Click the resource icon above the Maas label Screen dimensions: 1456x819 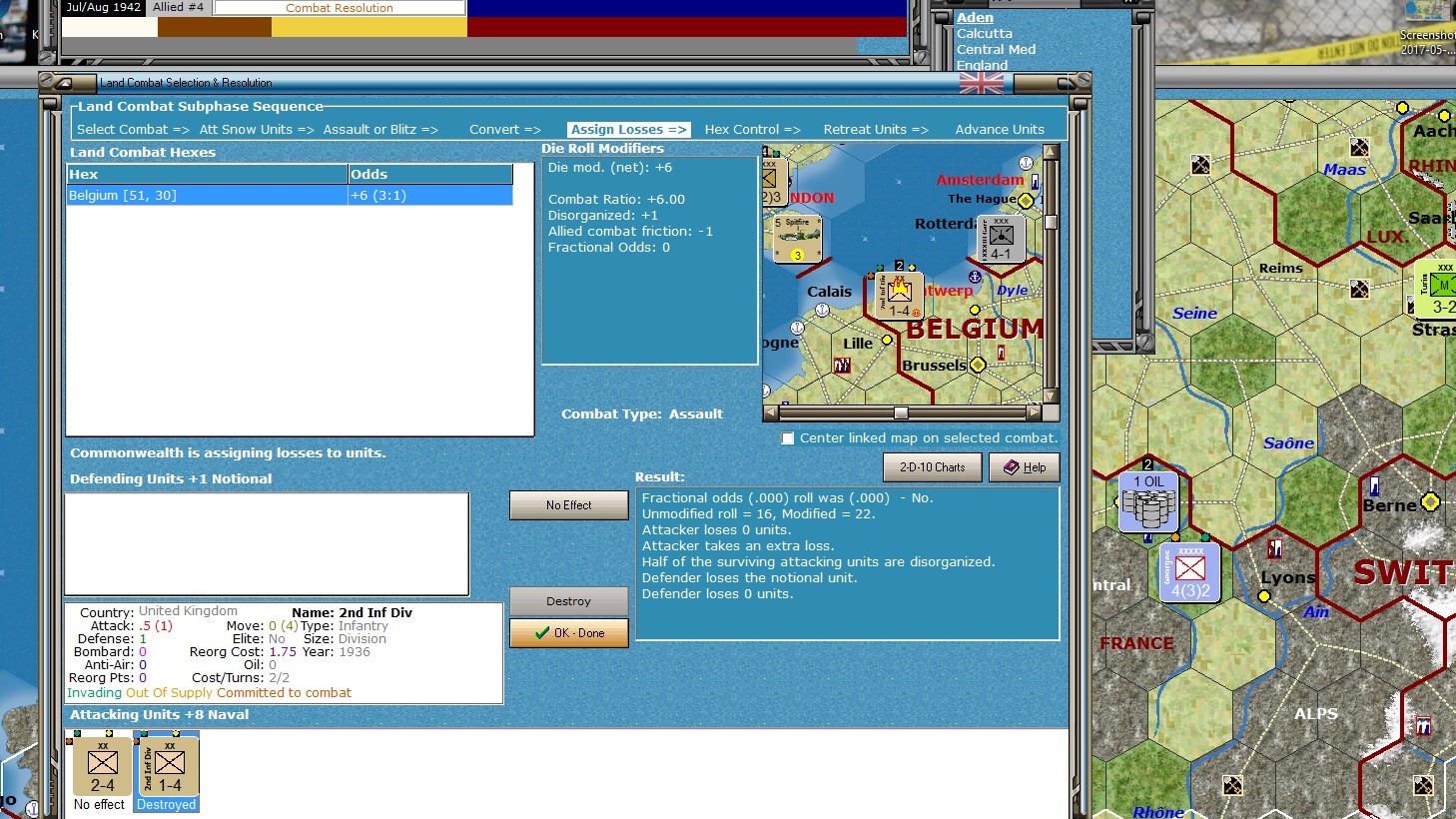[x=1359, y=148]
